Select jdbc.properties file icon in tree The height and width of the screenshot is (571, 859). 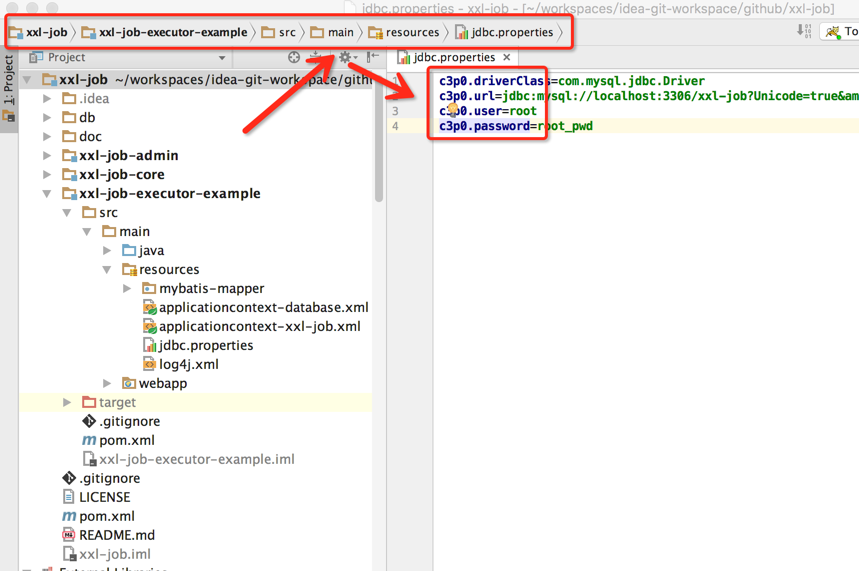pyautogui.click(x=150, y=345)
